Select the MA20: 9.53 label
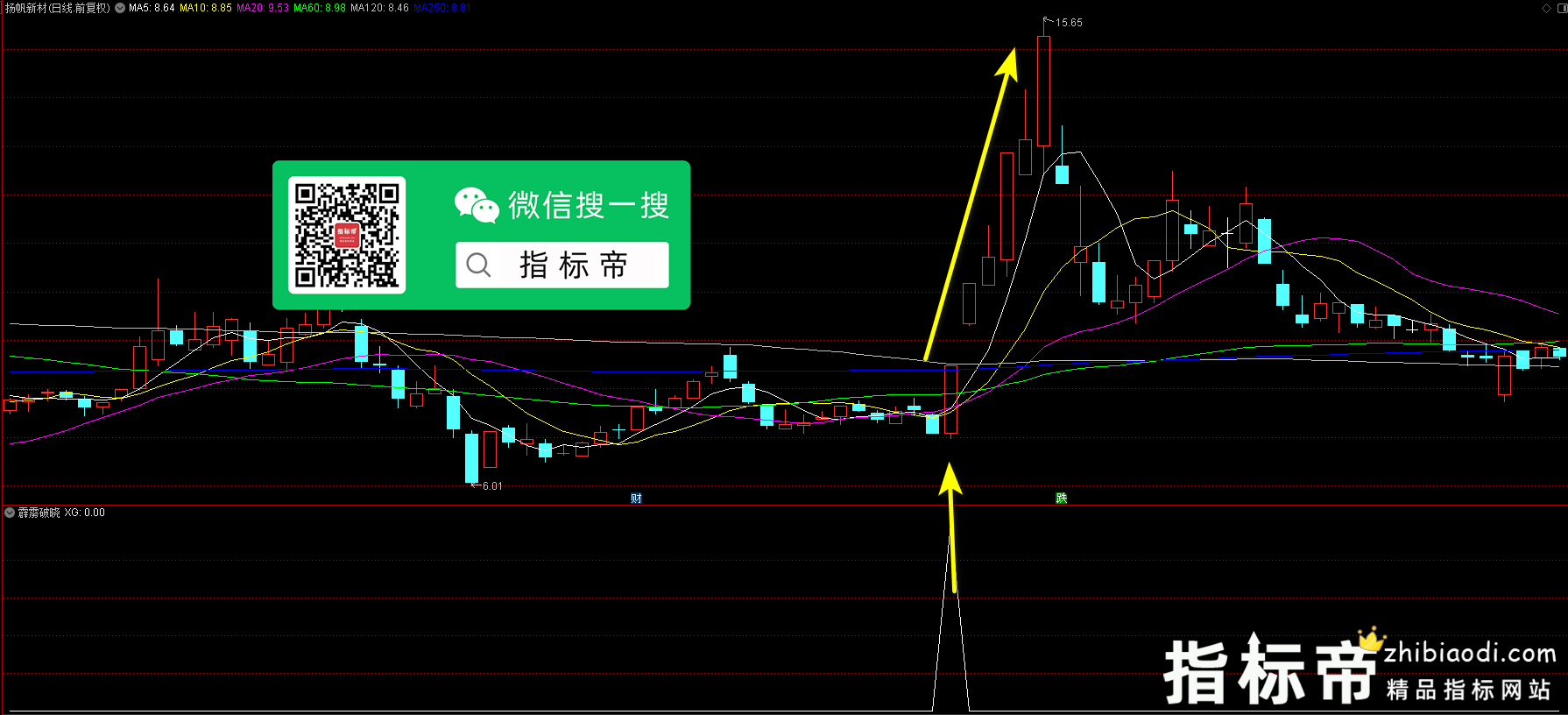The image size is (1568, 715). (263, 8)
